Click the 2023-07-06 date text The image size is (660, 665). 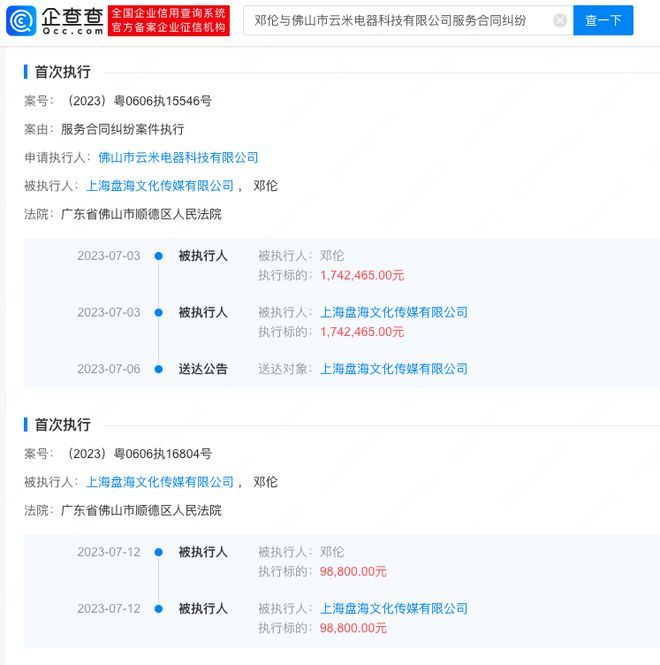point(109,369)
